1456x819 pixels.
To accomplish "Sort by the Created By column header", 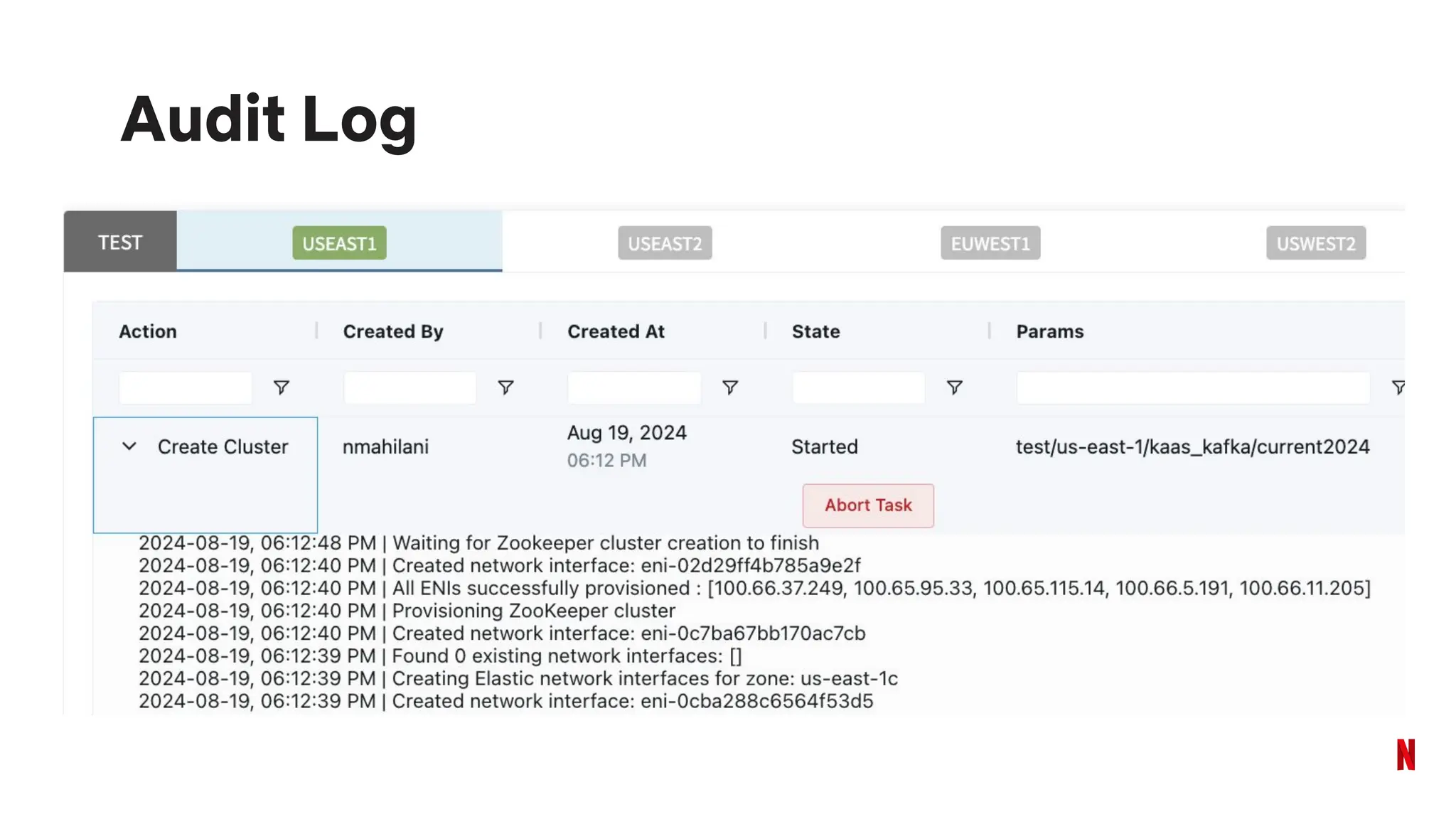I will pyautogui.click(x=393, y=331).
